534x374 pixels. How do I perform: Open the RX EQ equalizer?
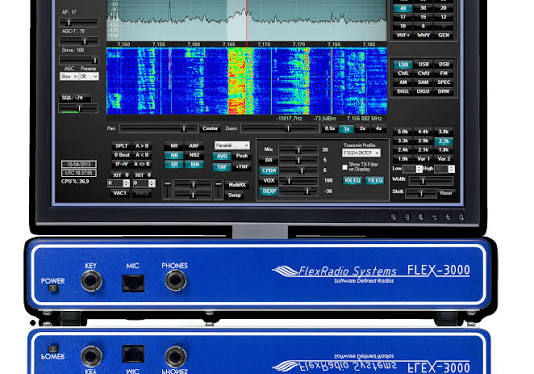352,181
